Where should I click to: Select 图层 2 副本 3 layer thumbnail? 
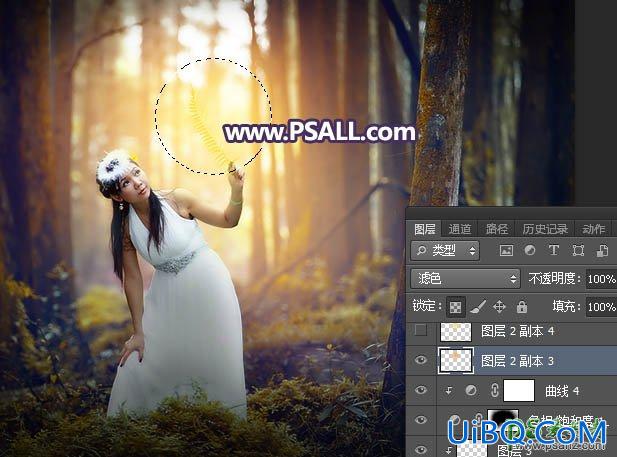(456, 360)
